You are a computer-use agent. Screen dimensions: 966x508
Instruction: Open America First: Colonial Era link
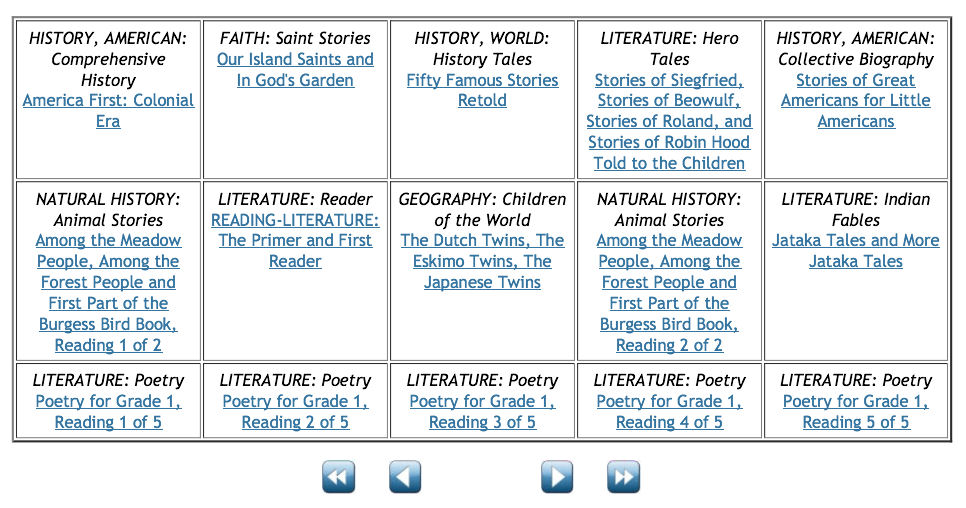pos(108,111)
